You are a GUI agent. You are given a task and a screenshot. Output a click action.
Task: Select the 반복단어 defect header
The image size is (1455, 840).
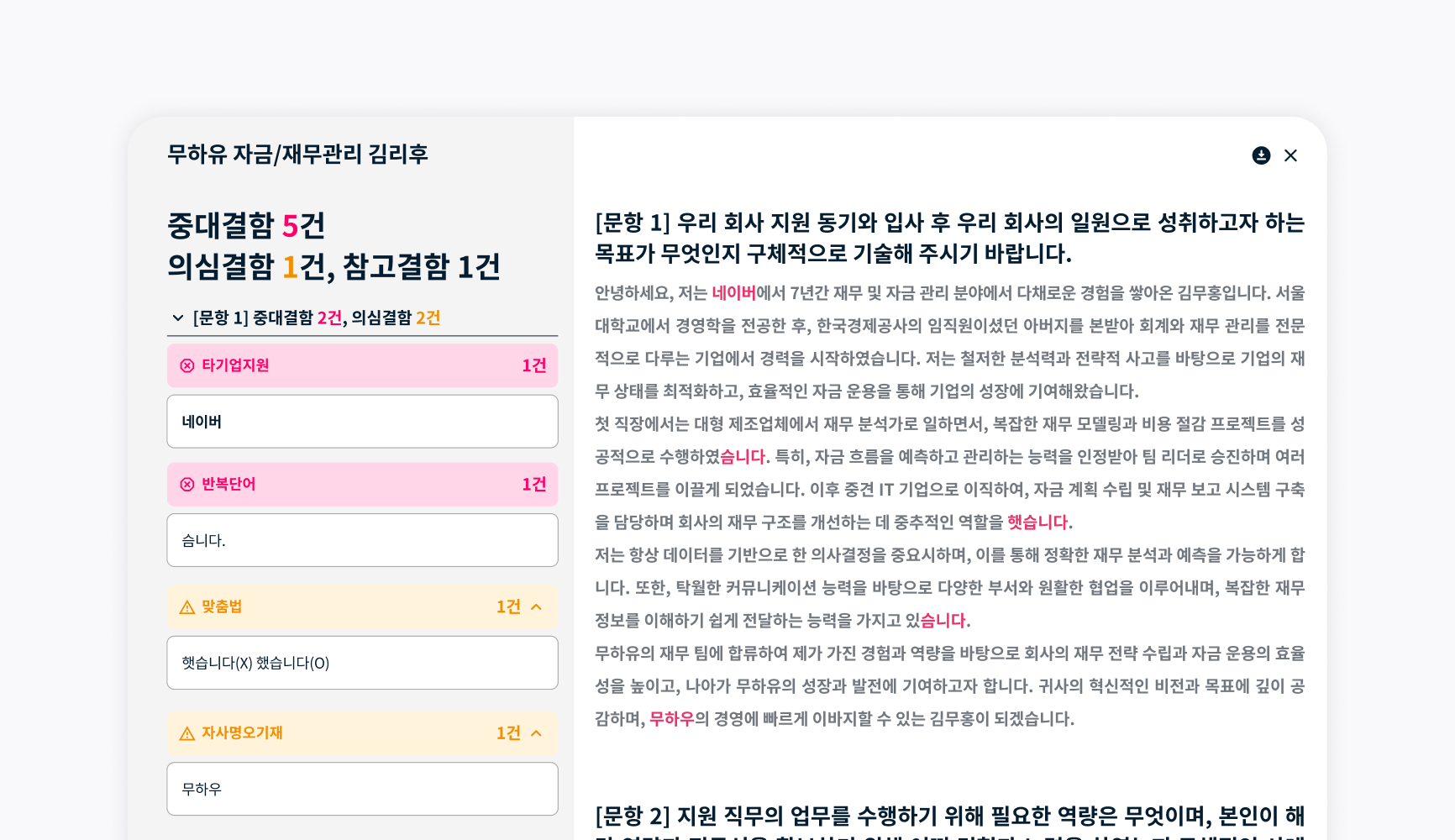[361, 485]
